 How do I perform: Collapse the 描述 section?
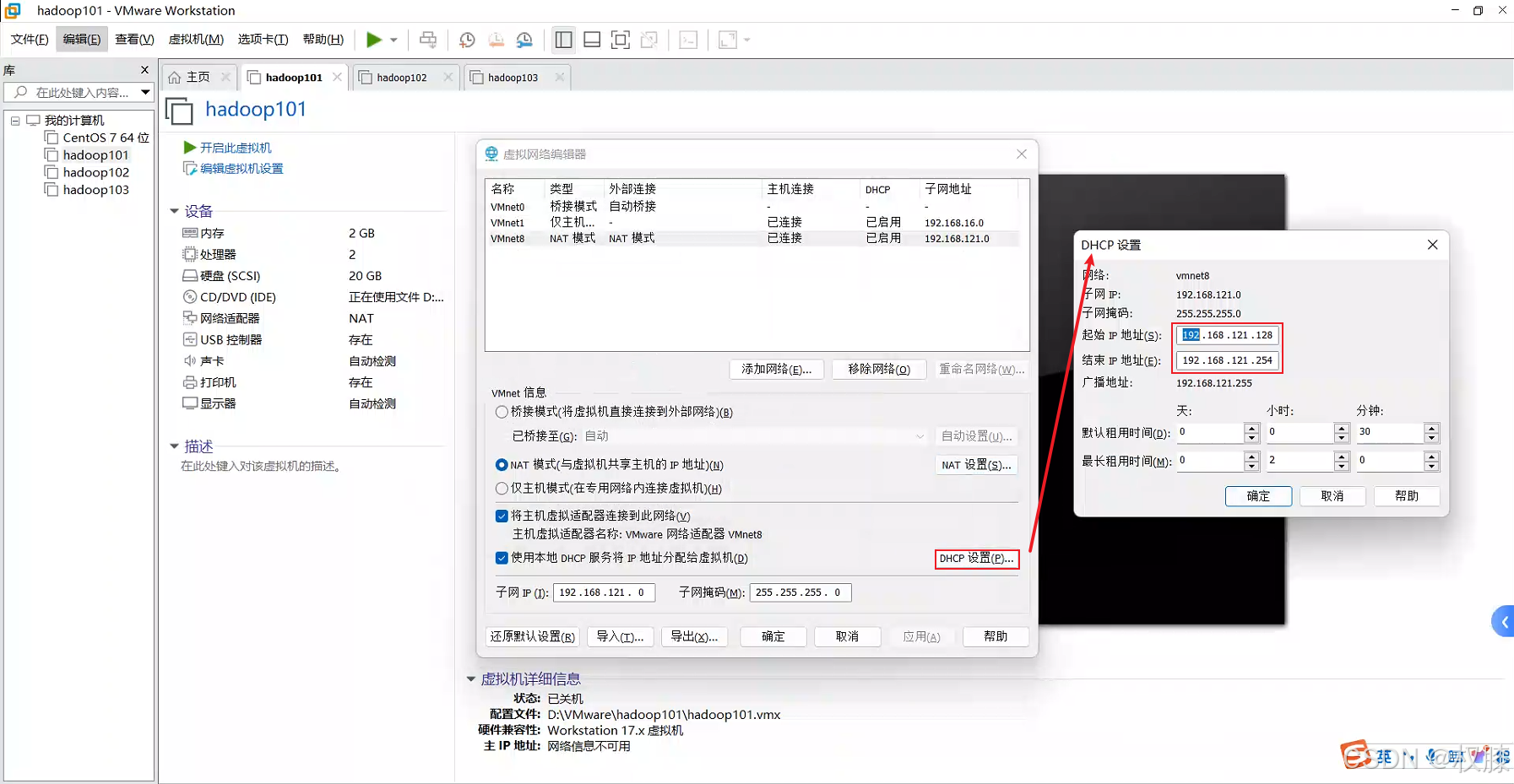(175, 446)
